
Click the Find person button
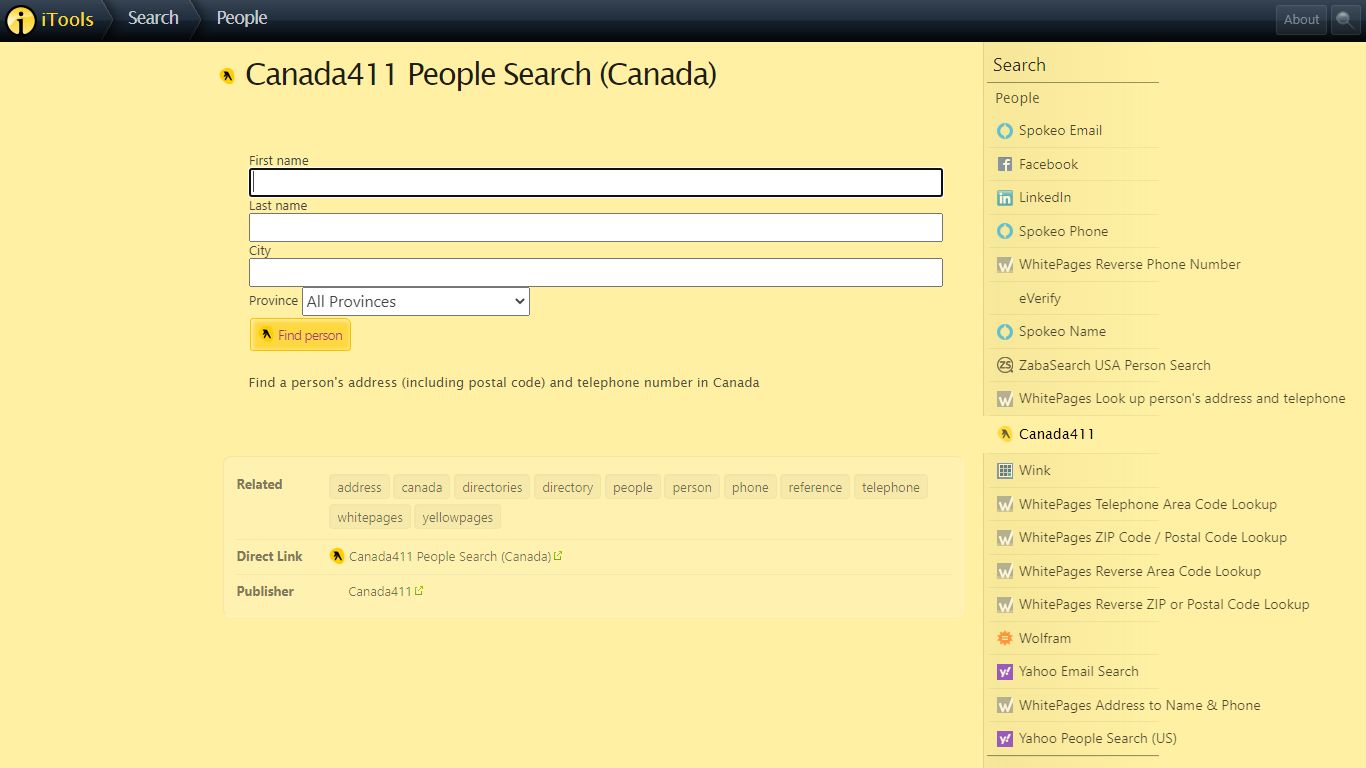pos(300,335)
